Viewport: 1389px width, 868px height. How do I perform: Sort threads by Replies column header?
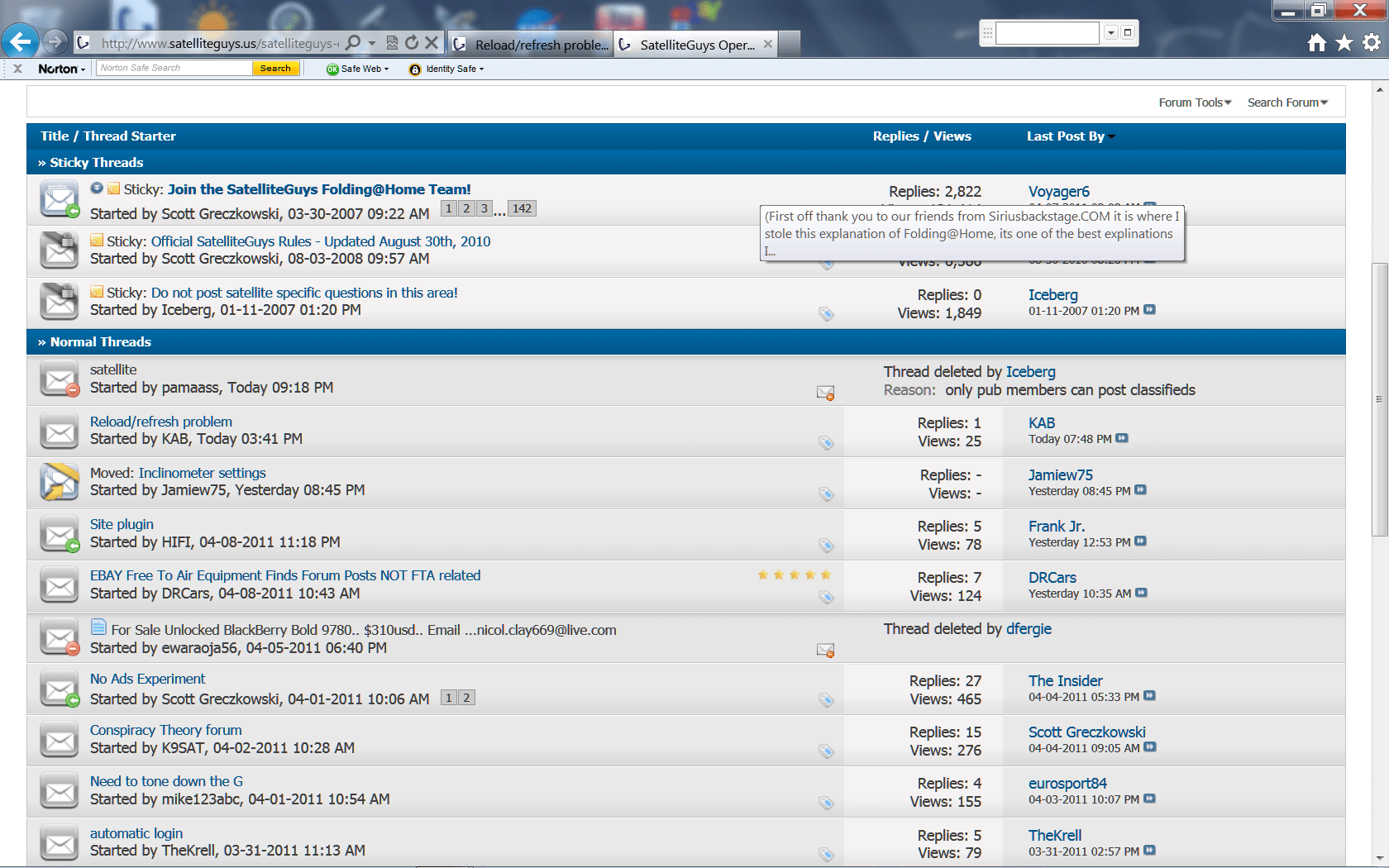pos(895,136)
